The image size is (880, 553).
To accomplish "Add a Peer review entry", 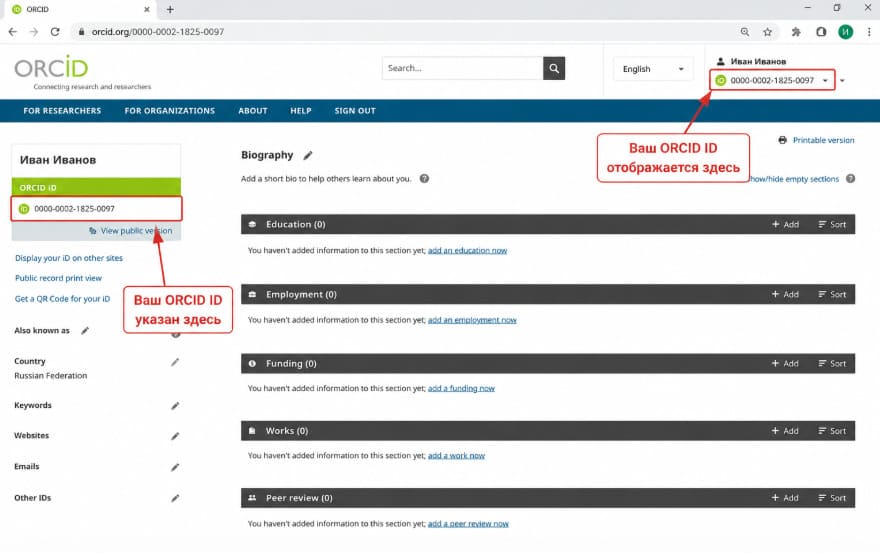I will [x=785, y=497].
